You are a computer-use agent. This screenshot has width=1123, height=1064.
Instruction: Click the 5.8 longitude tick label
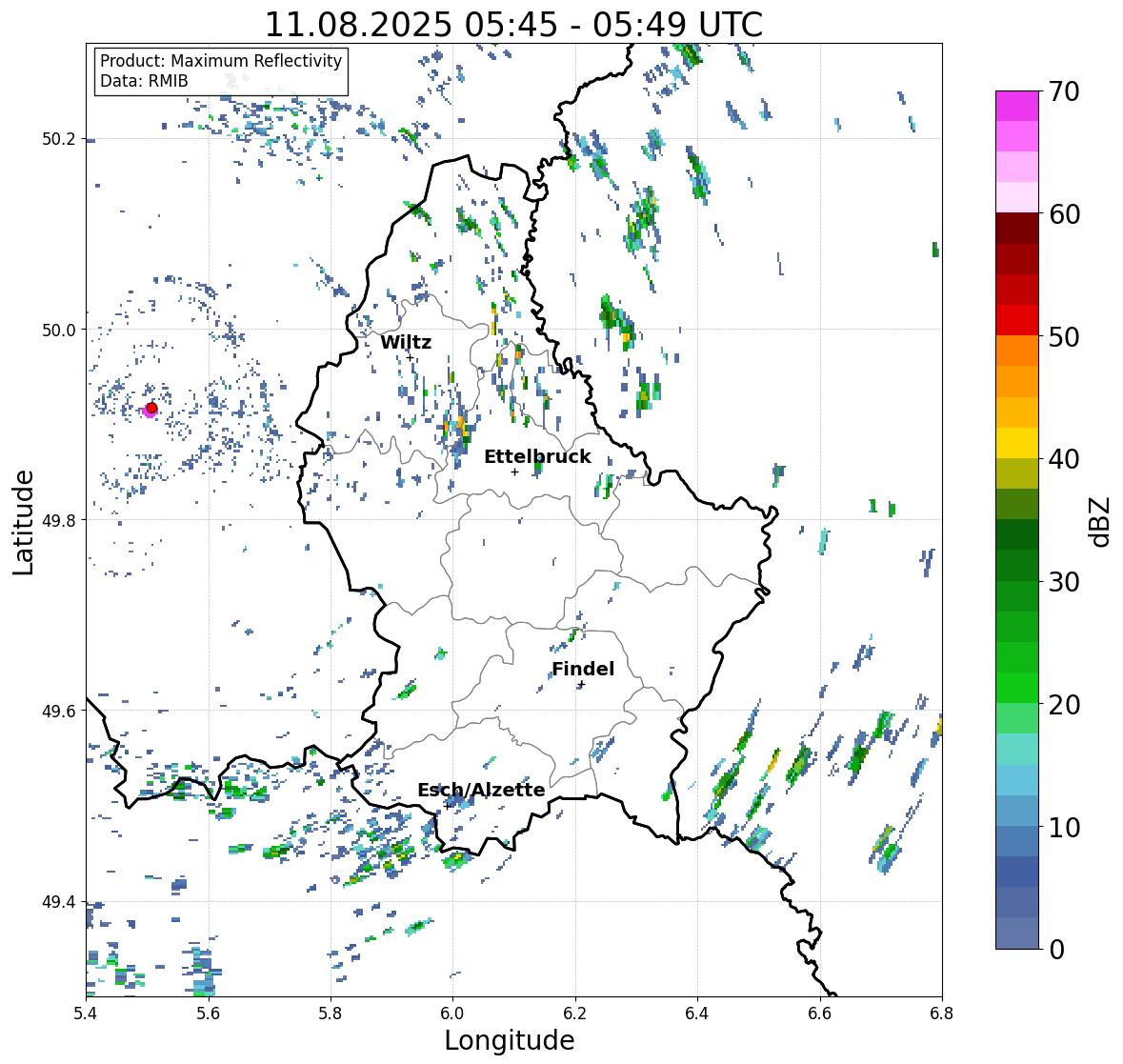pyautogui.click(x=331, y=1014)
